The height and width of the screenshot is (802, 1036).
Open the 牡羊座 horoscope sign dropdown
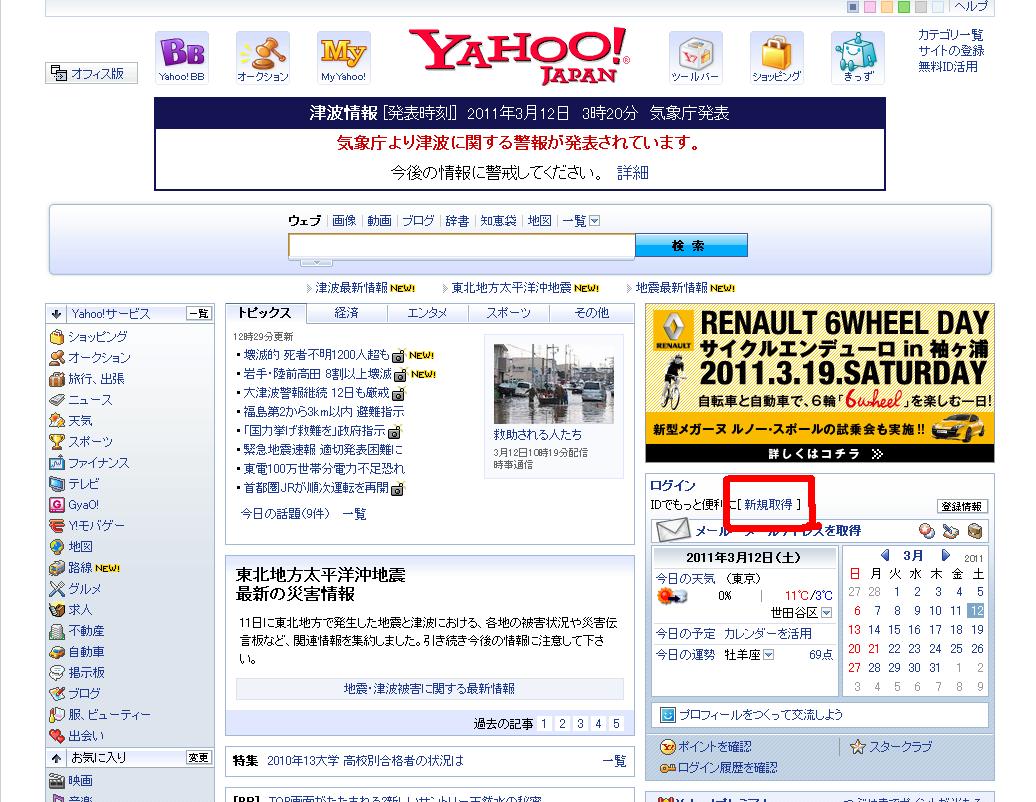[768, 655]
